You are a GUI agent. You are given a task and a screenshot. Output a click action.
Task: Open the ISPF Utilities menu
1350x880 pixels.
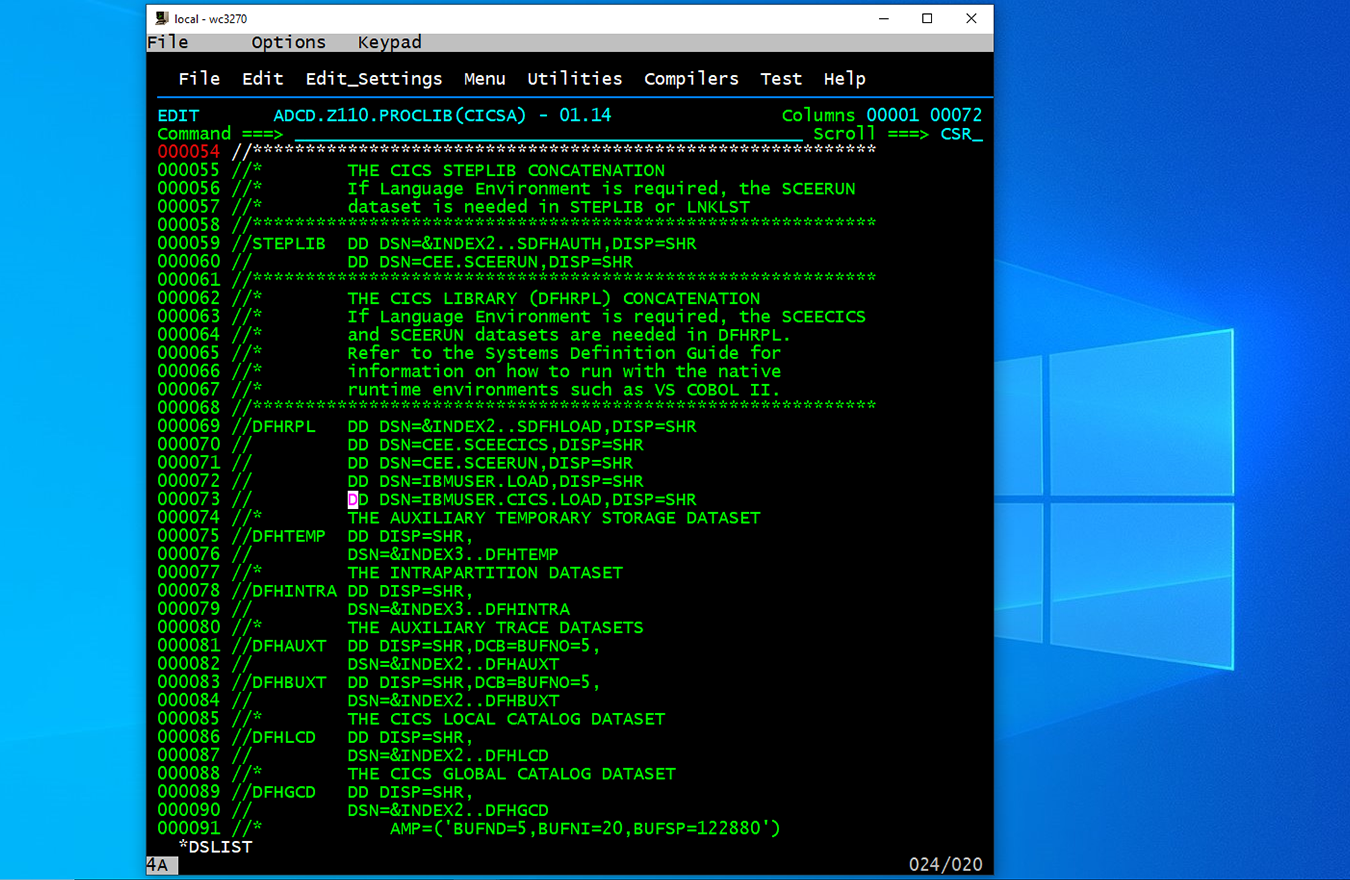click(x=574, y=79)
